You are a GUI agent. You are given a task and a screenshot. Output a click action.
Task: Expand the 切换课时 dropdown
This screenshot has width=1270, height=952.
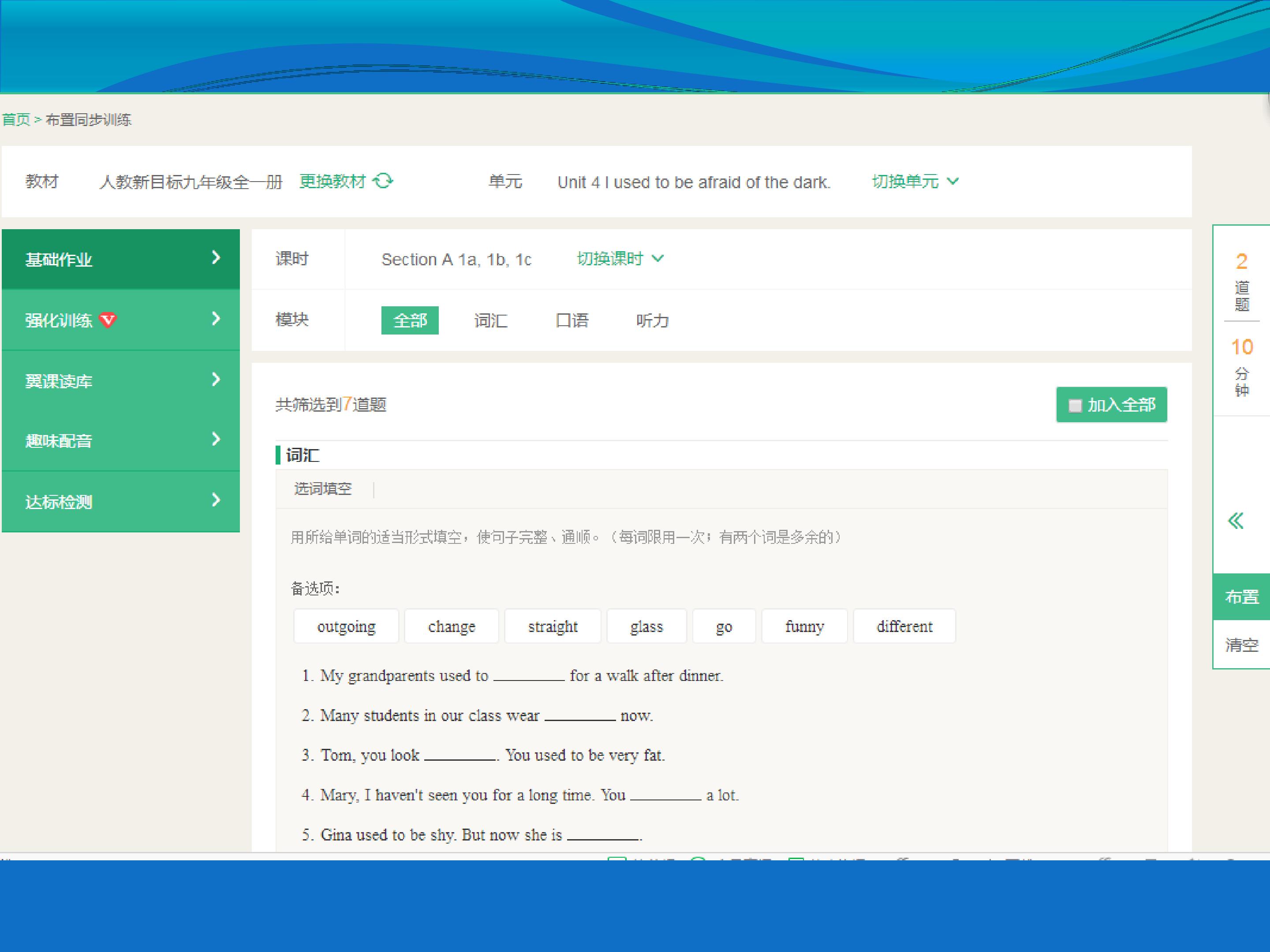pos(620,259)
